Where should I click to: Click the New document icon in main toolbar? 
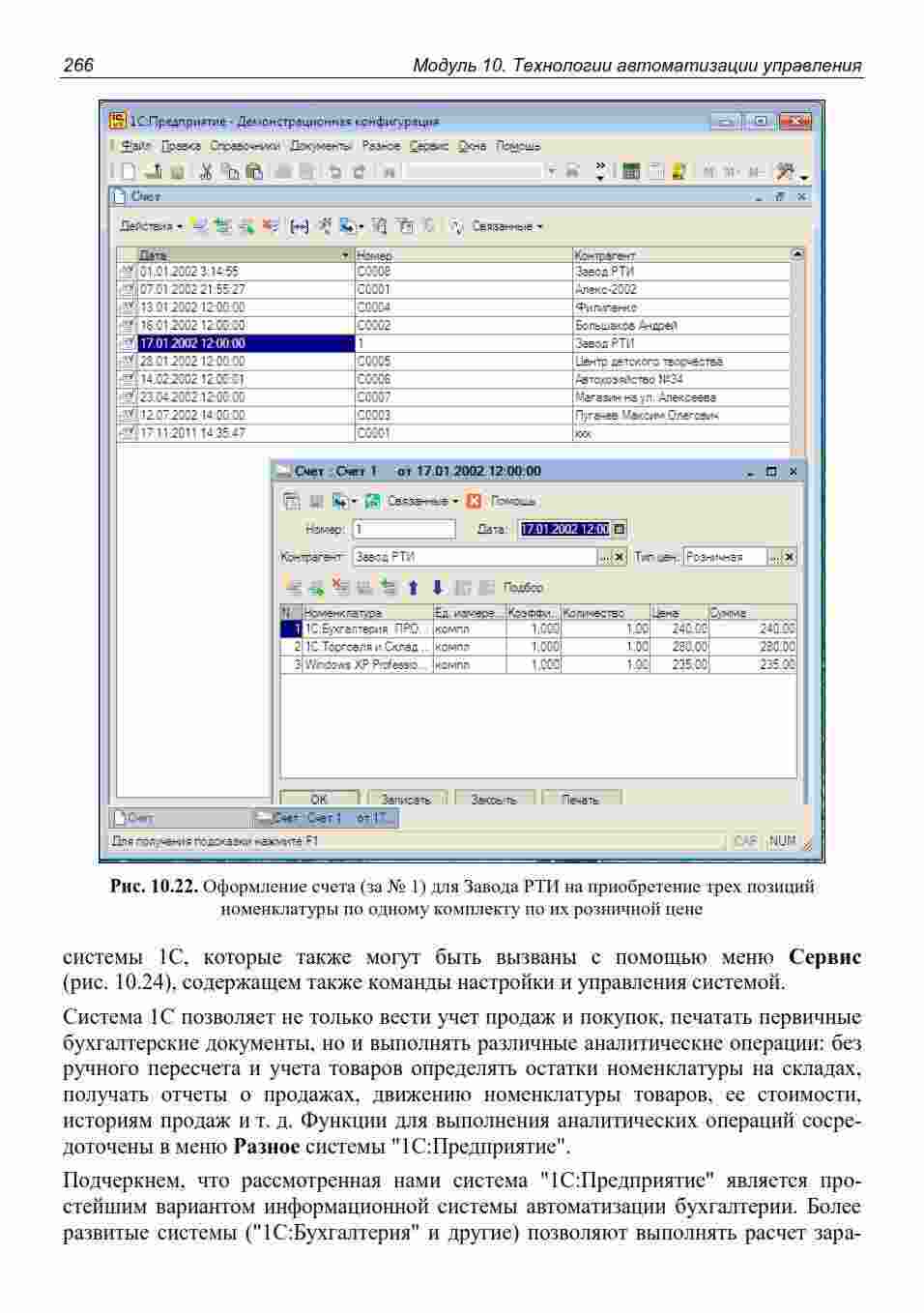pos(128,172)
